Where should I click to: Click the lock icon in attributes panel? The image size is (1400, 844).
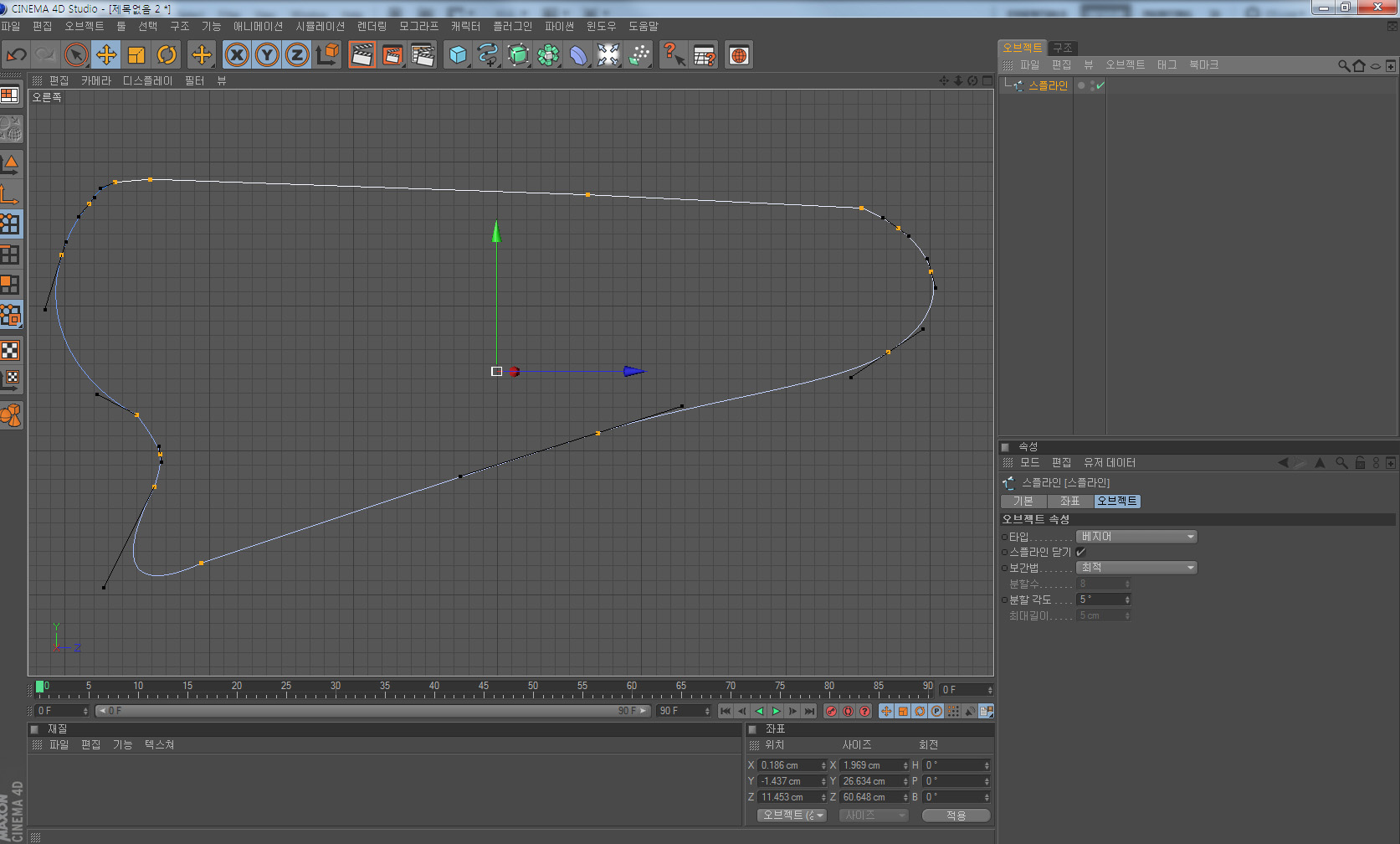(1360, 462)
